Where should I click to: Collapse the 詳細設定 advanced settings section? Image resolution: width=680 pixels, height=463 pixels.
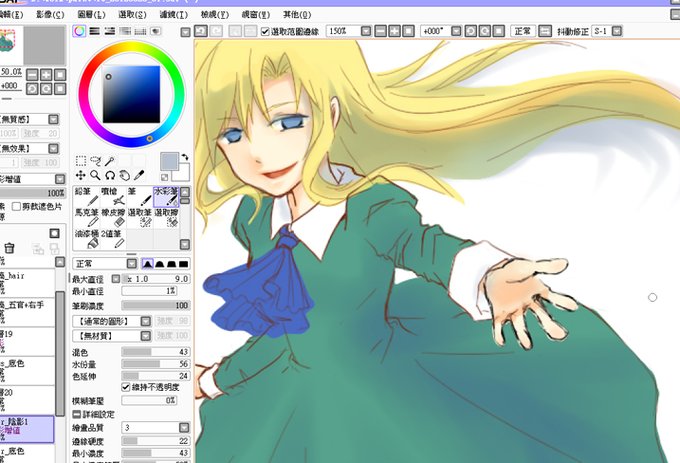(x=76, y=414)
